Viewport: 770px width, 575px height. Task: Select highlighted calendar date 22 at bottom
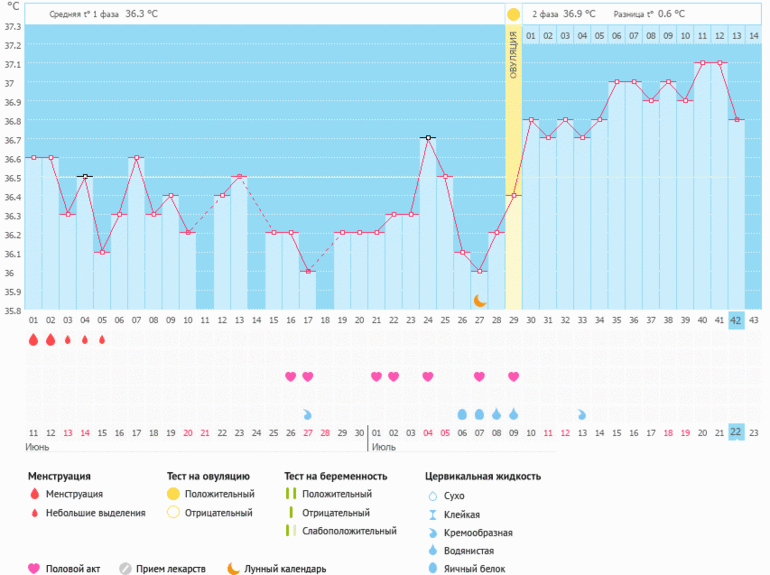(736, 432)
